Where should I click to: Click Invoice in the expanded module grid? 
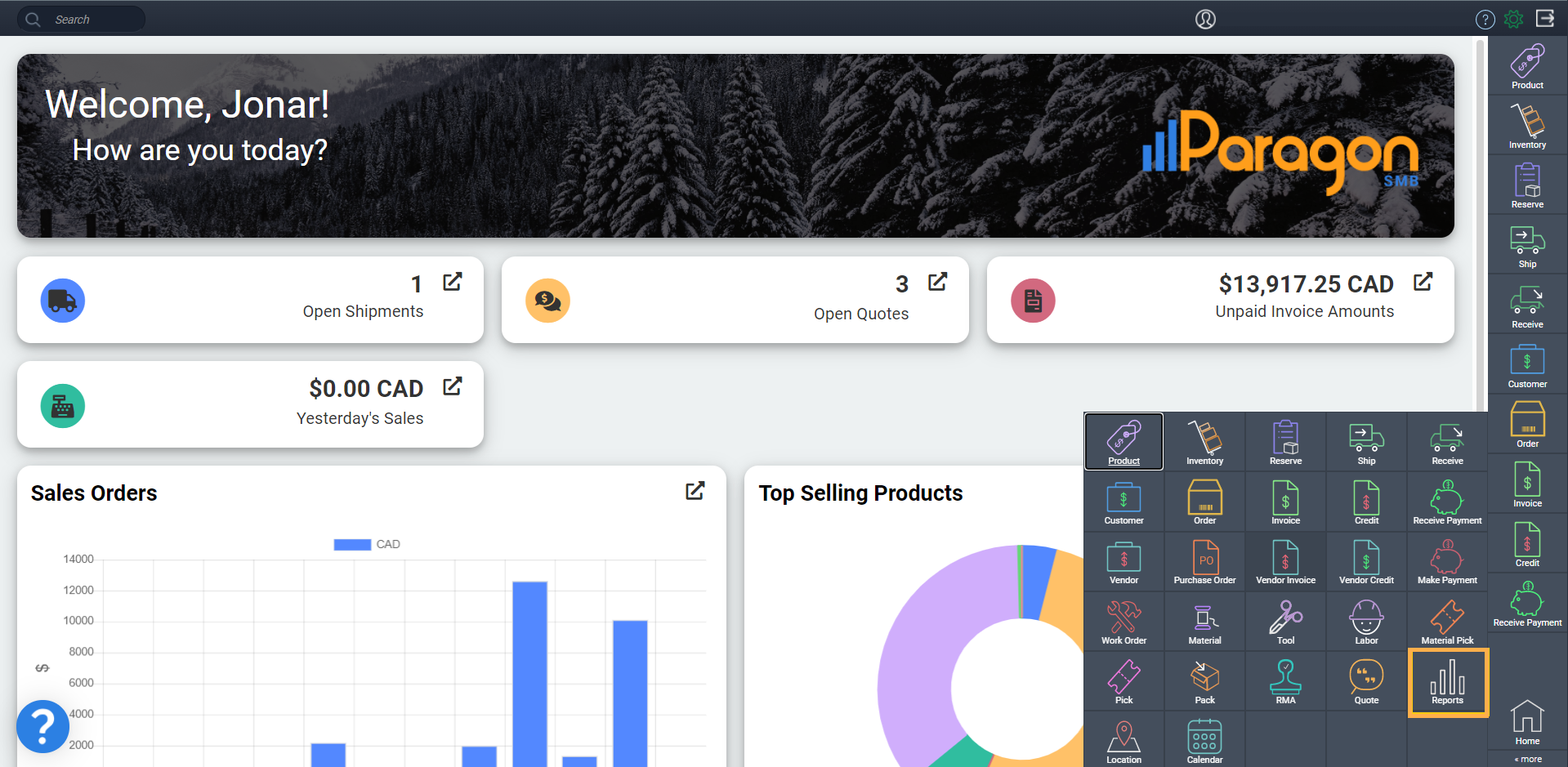tap(1285, 503)
